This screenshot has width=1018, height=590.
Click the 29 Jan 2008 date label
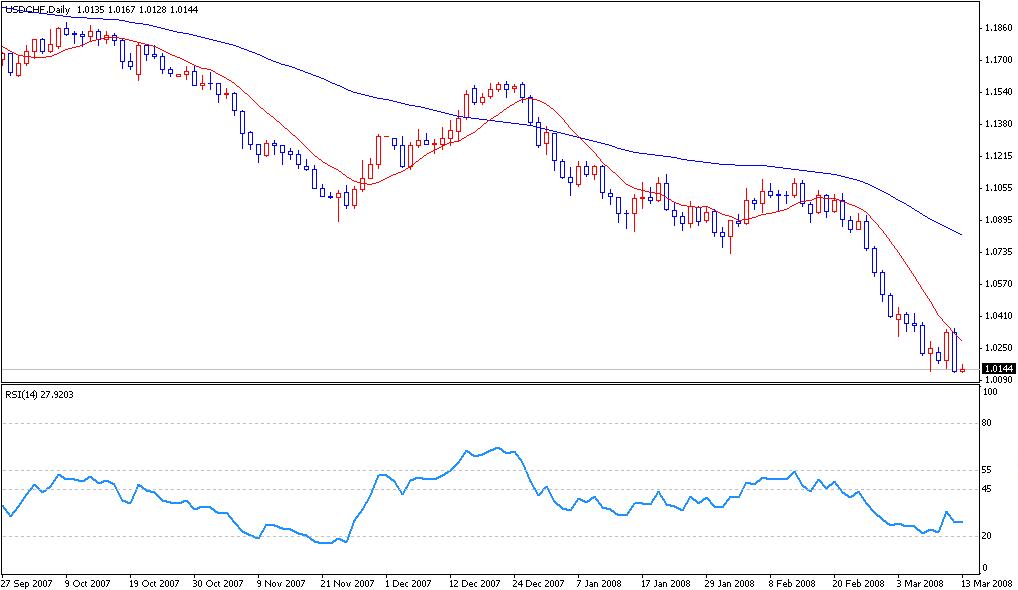730,584
